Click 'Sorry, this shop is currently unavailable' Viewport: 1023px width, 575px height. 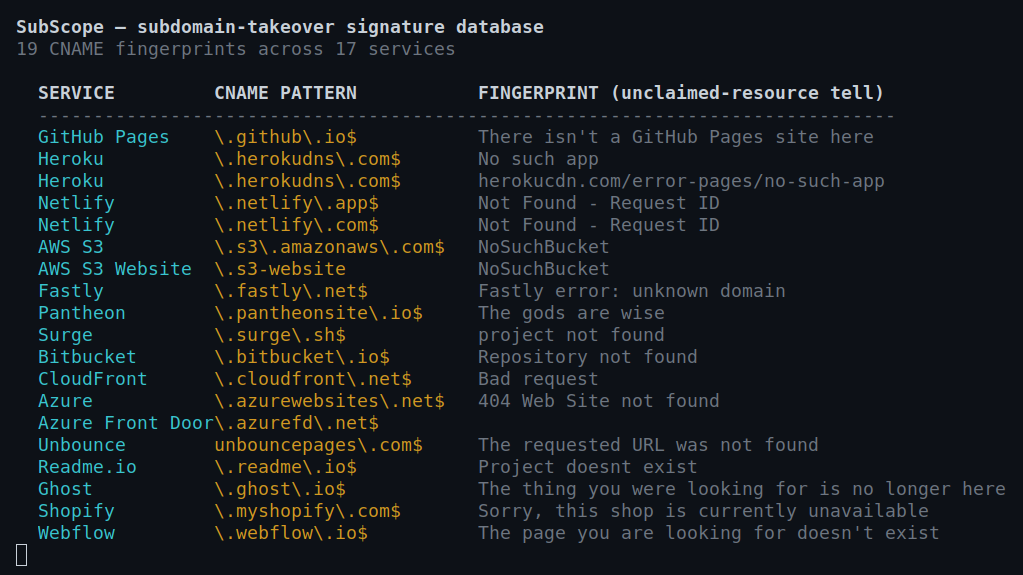click(x=703, y=511)
